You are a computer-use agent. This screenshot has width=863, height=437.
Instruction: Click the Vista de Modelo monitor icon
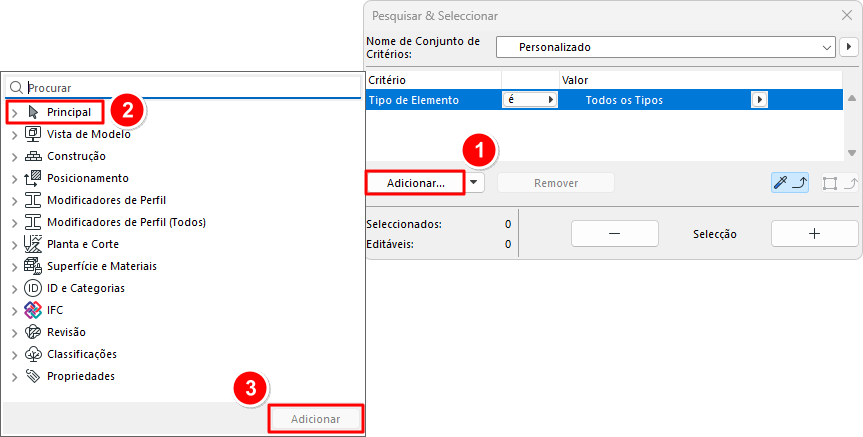33,134
